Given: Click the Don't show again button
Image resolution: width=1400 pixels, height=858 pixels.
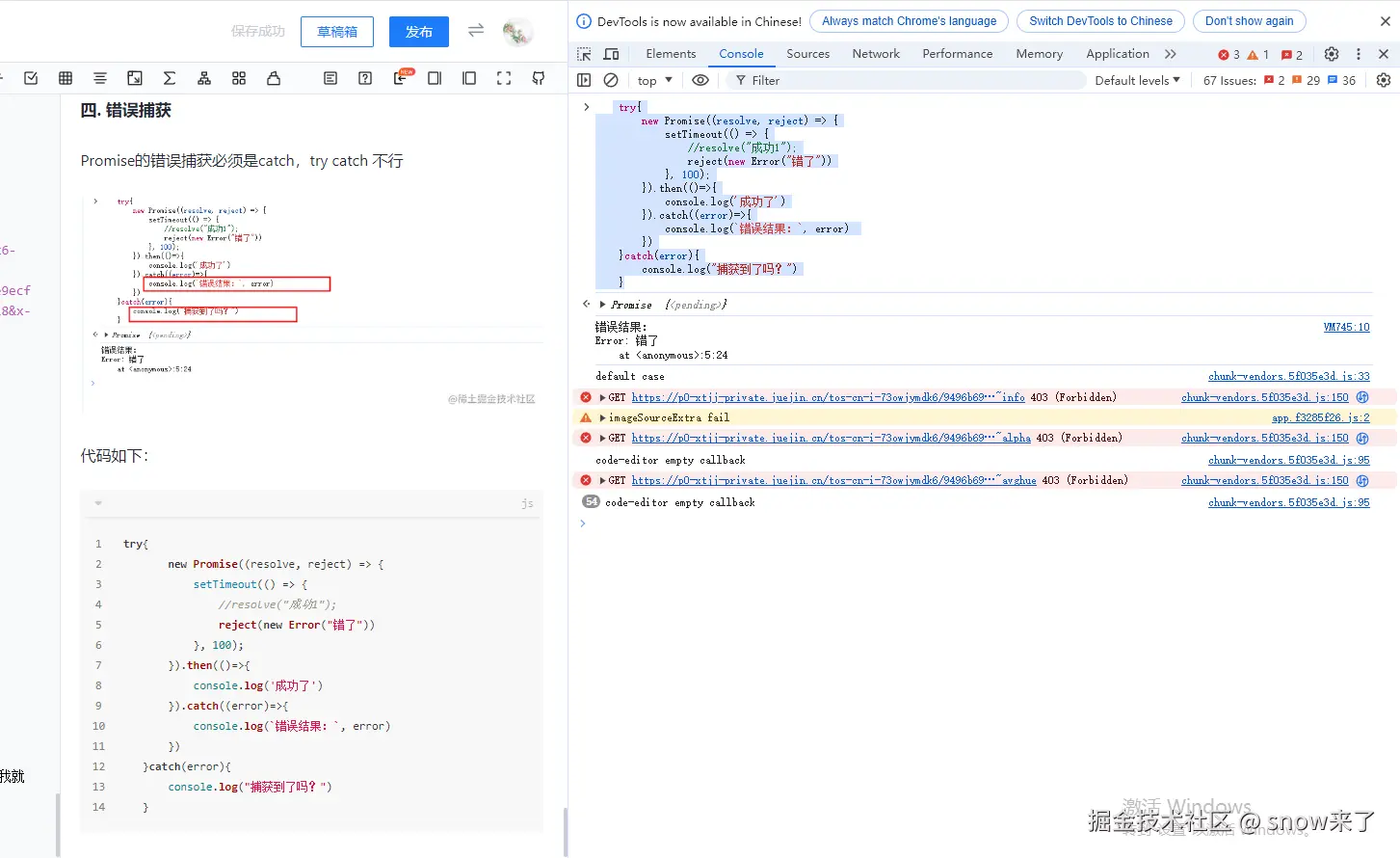Looking at the screenshot, I should 1249,21.
